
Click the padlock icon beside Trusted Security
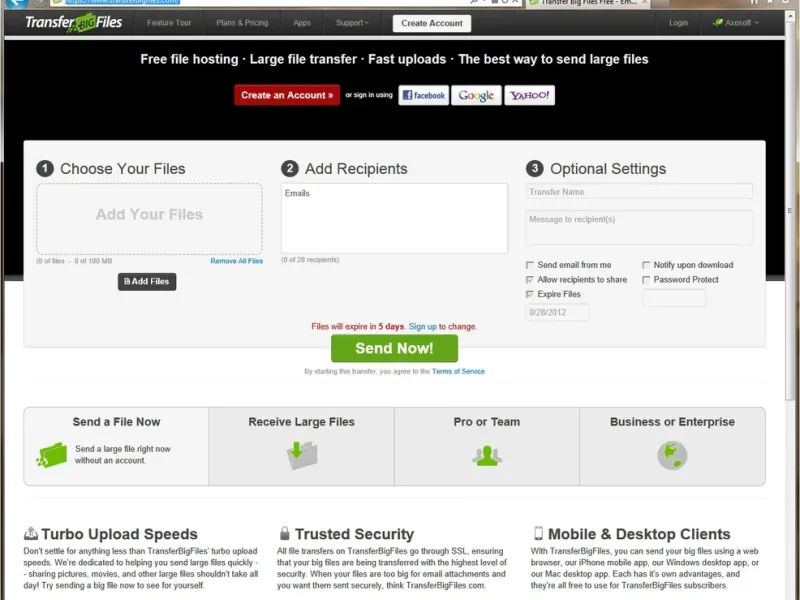pyautogui.click(x=285, y=533)
